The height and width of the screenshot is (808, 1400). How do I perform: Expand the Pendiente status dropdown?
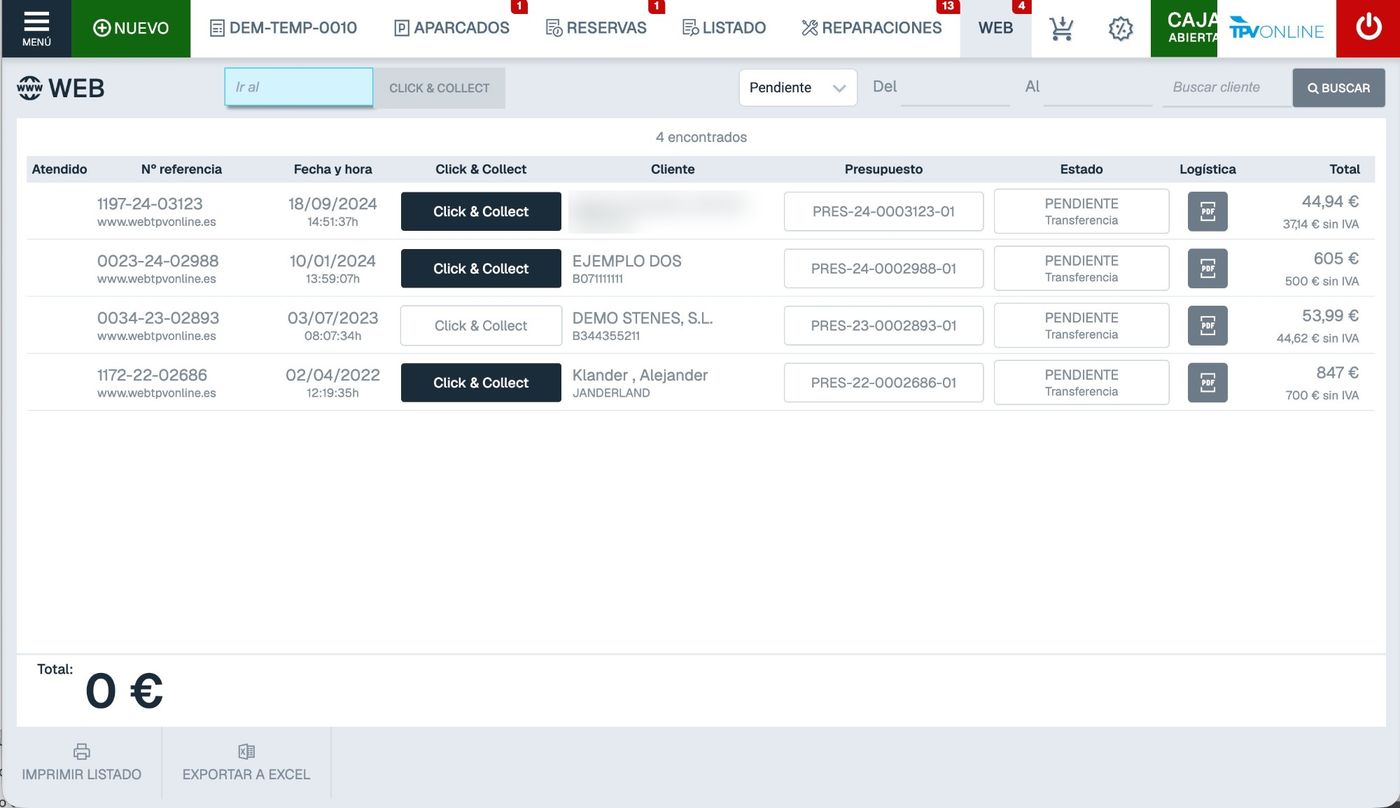(798, 87)
